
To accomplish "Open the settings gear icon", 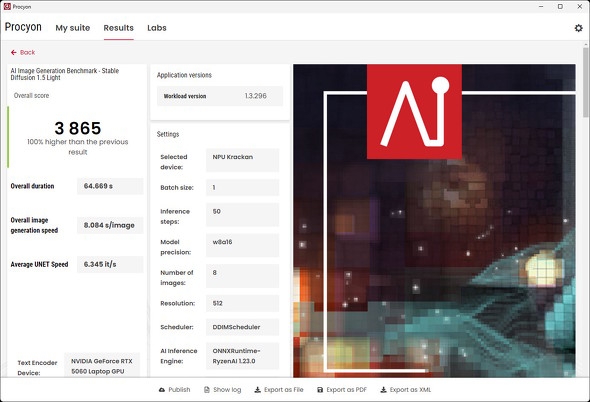I will 578,28.
